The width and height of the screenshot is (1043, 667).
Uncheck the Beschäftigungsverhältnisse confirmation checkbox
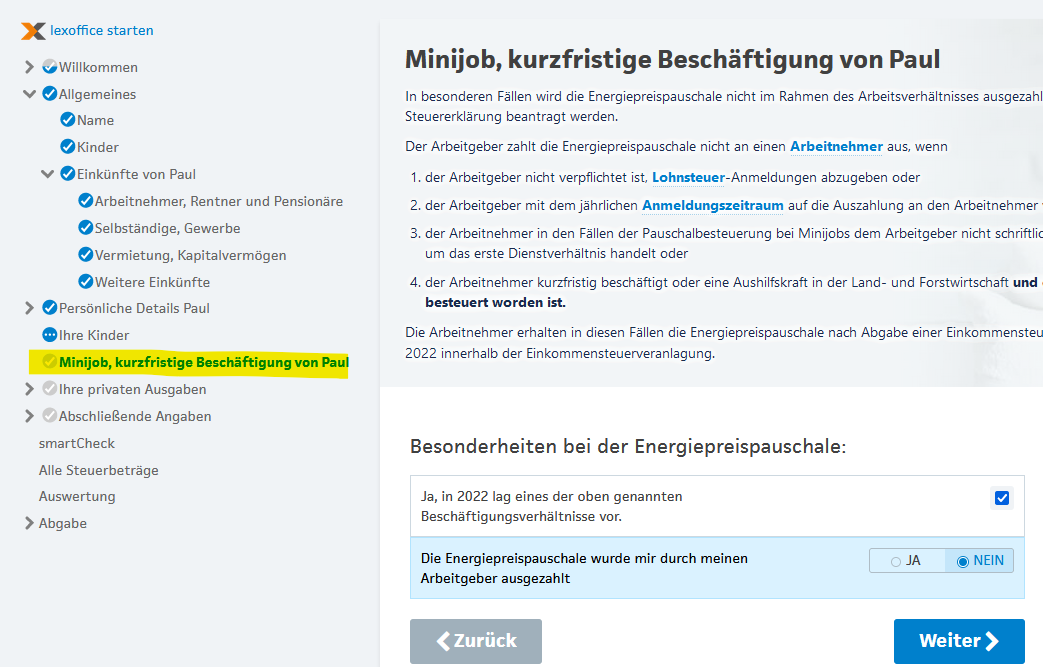coord(1002,498)
